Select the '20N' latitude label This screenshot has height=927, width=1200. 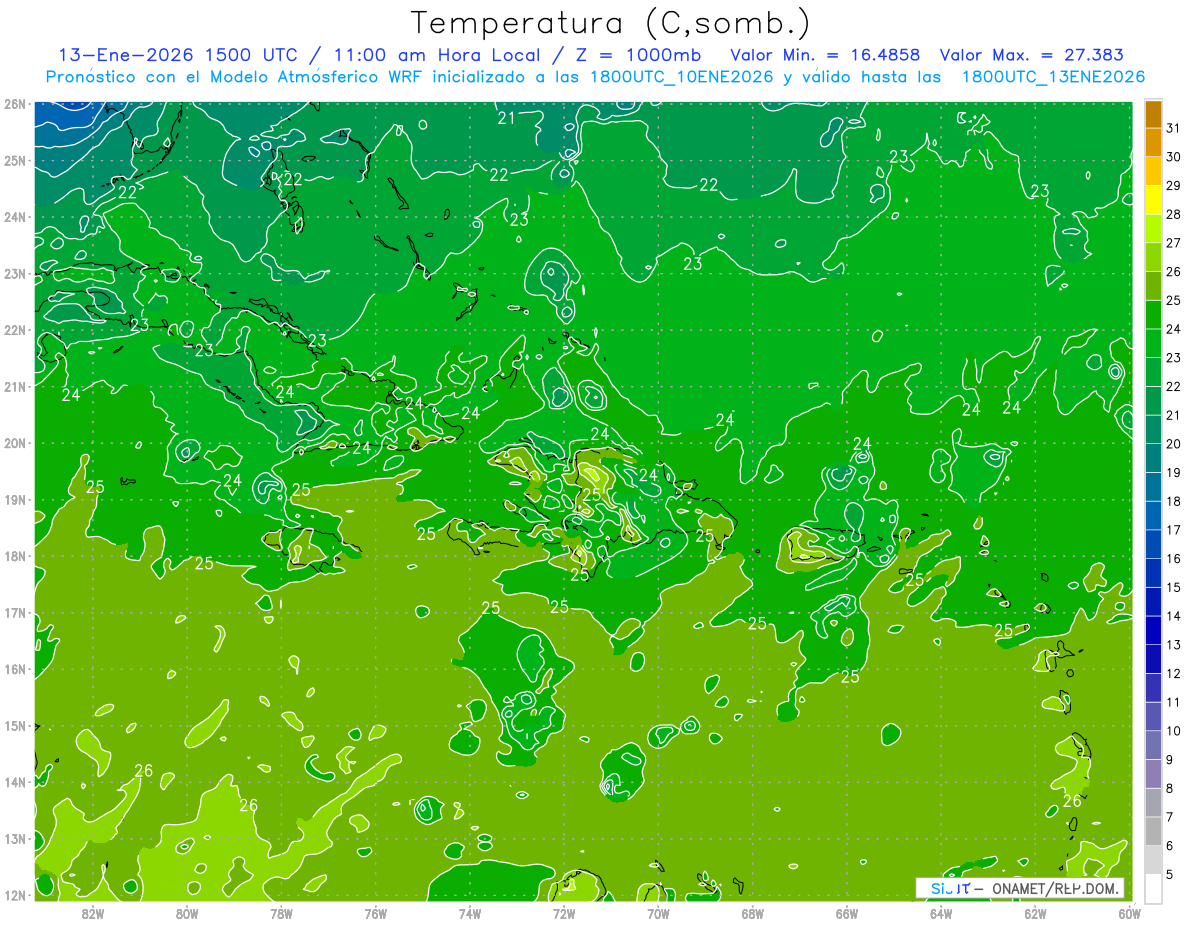coord(14,442)
